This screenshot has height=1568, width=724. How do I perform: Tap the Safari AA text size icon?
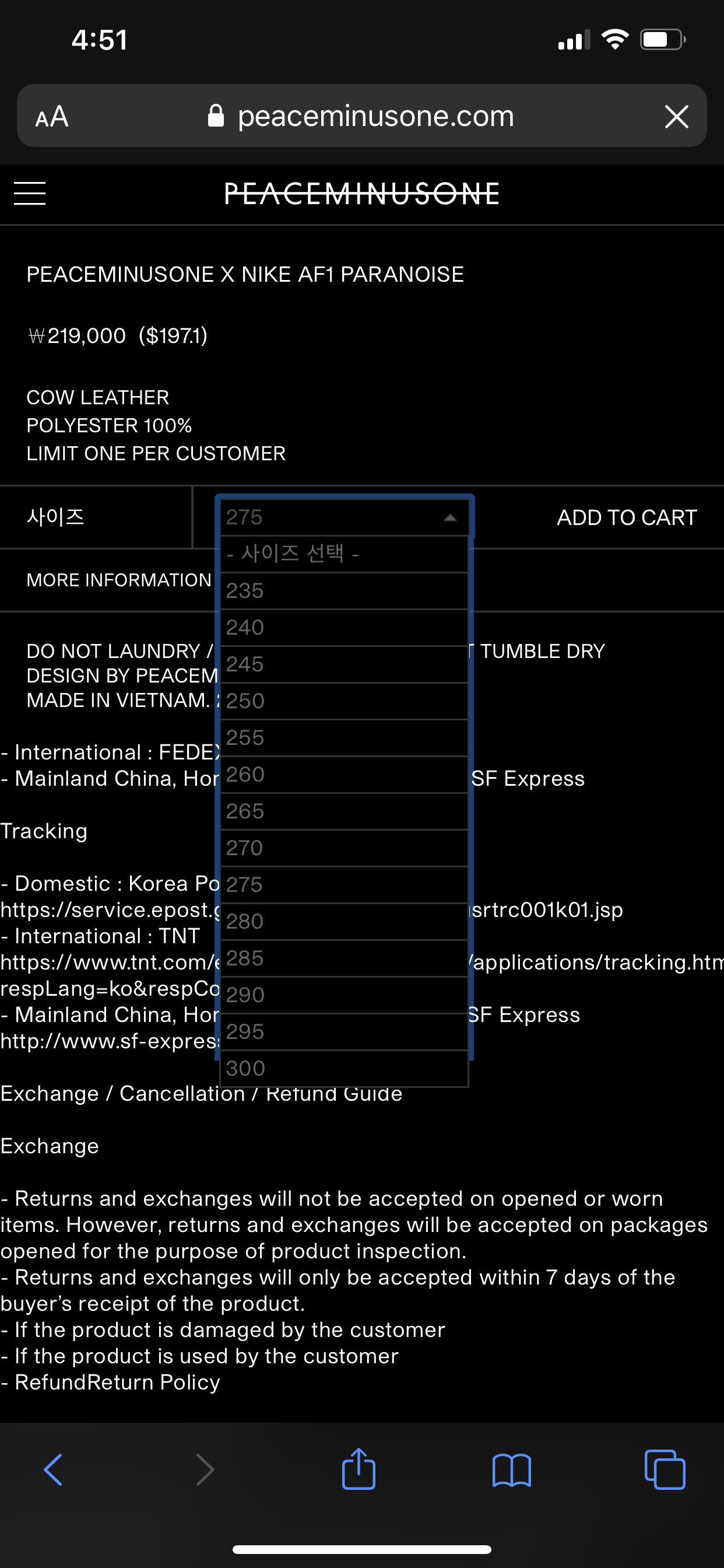pyautogui.click(x=52, y=116)
